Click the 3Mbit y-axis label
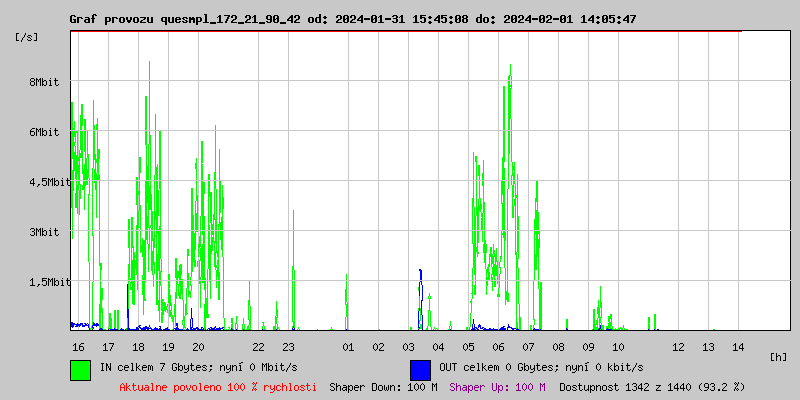Screen dimensions: 800x400 [x=44, y=232]
